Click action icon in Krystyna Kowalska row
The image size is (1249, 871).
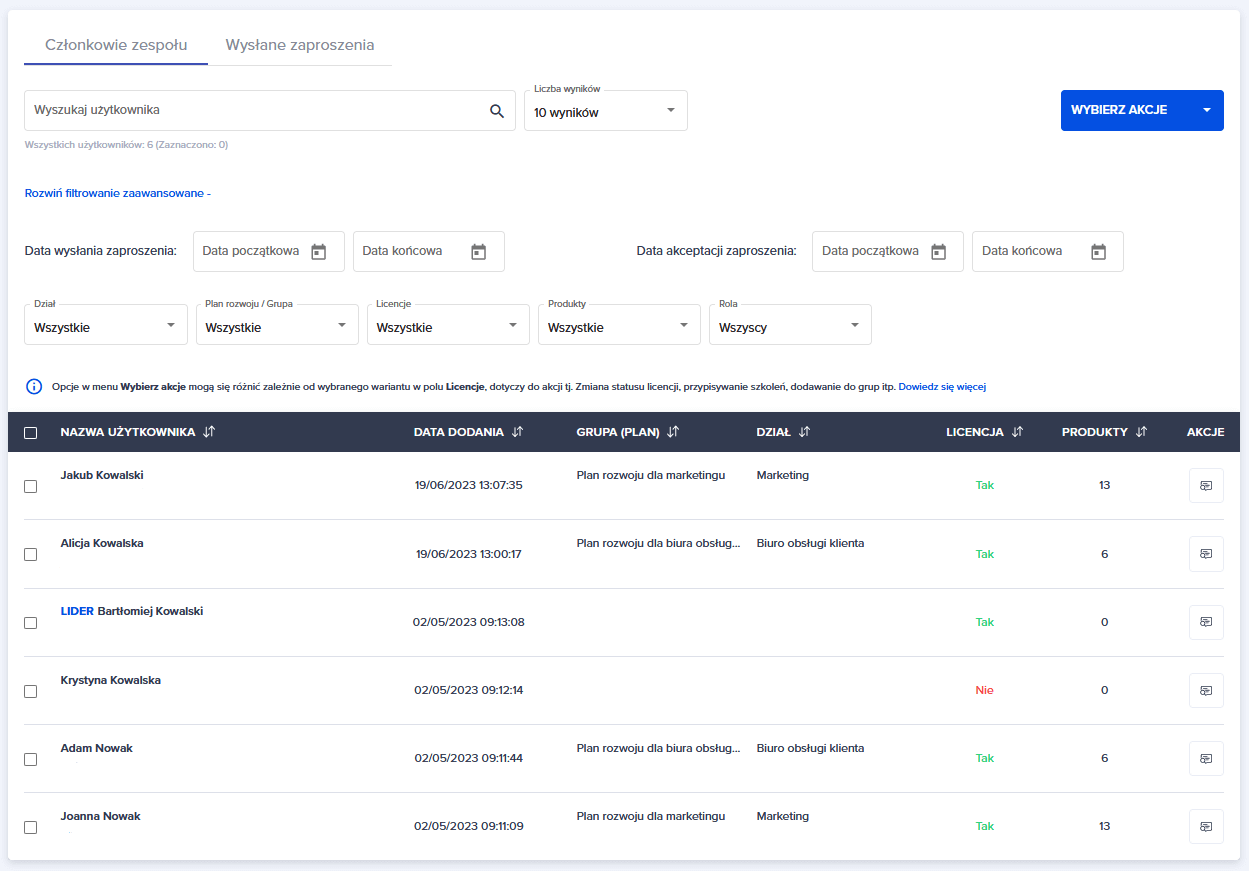(1206, 690)
